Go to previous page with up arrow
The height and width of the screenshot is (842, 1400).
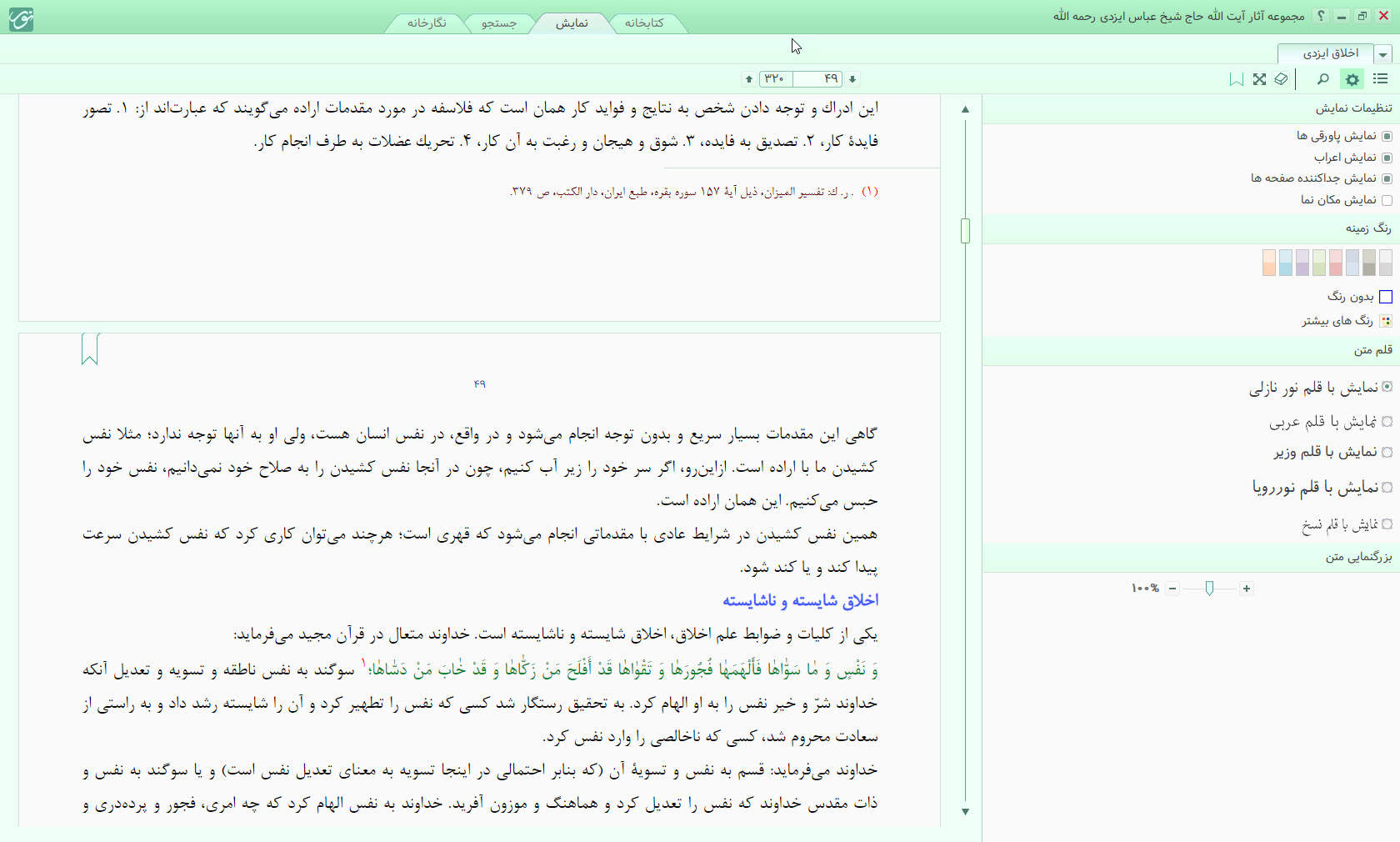[749, 79]
